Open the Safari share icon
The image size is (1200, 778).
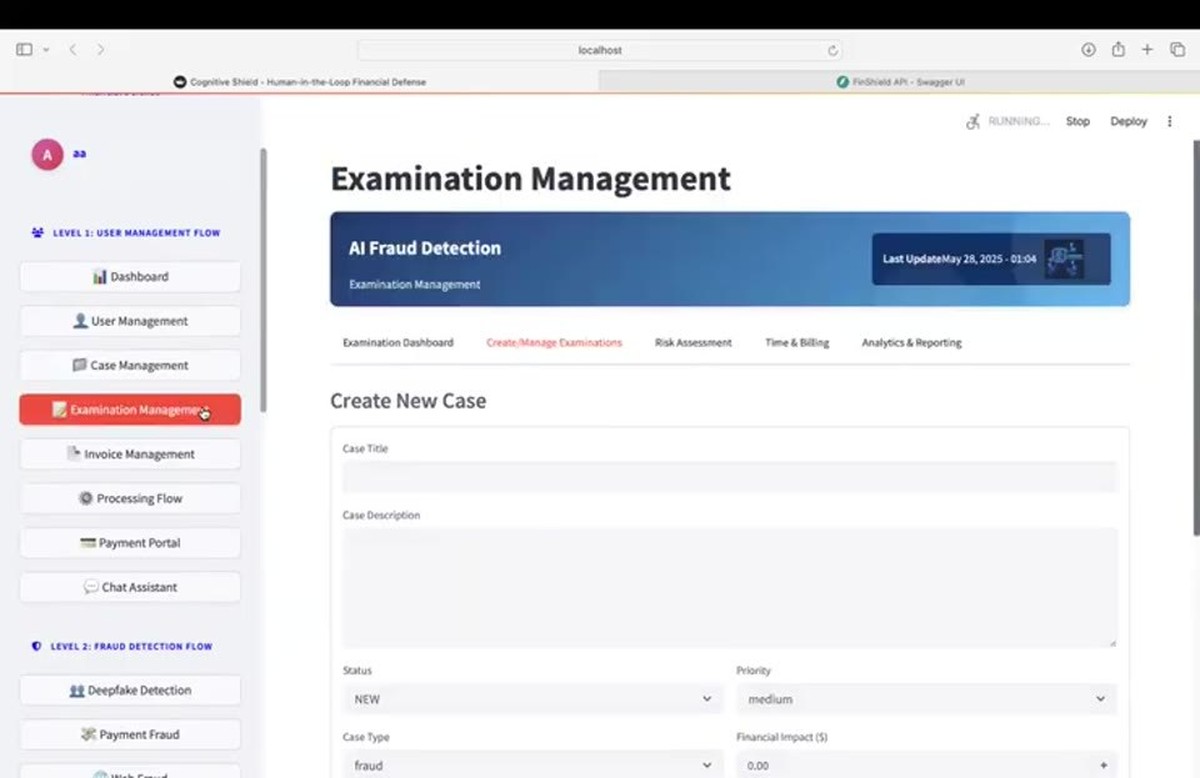(x=1118, y=50)
